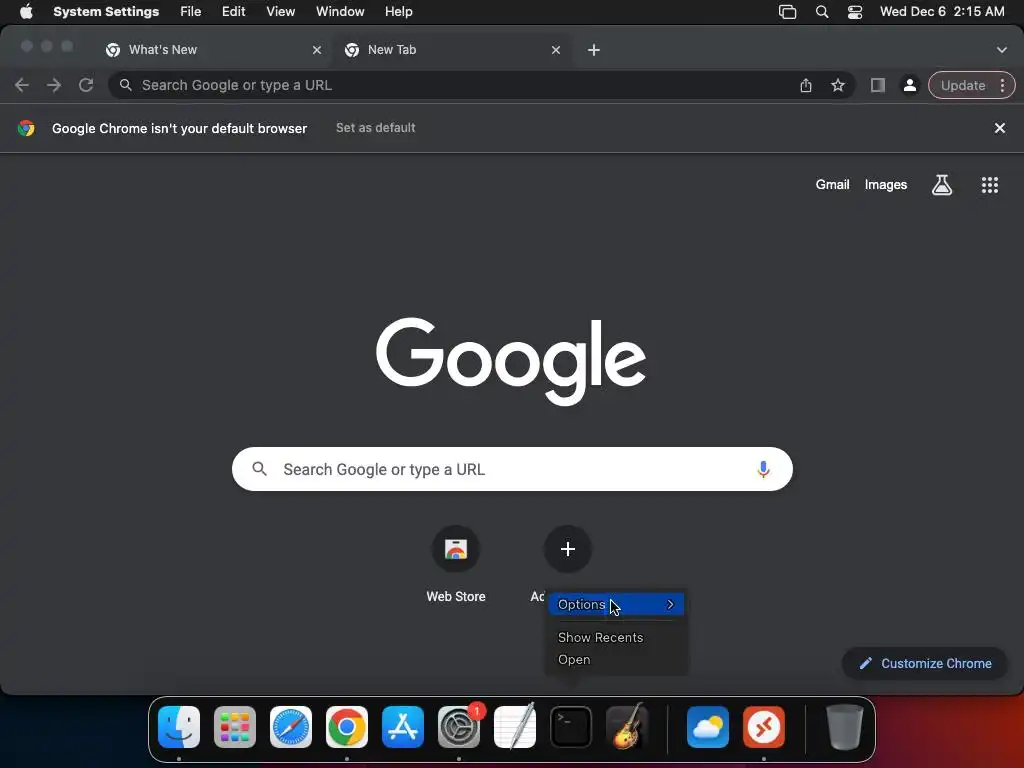
Task: Bookmark this tab with the star
Action: pyautogui.click(x=838, y=85)
